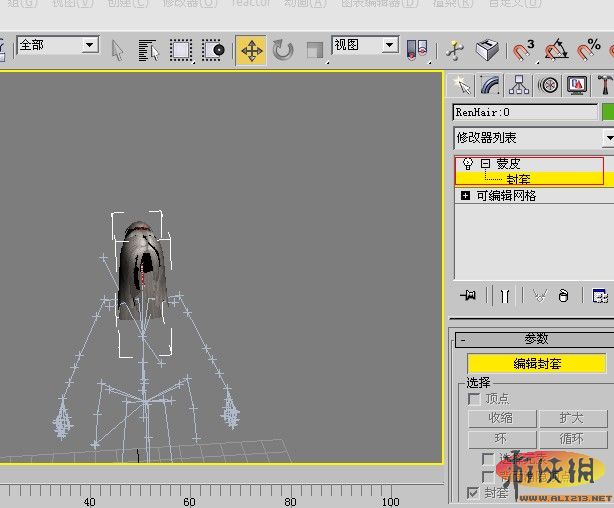Viewport: 614px width, 508px height.
Task: Click the 编辑封套 button
Action: (x=536, y=364)
